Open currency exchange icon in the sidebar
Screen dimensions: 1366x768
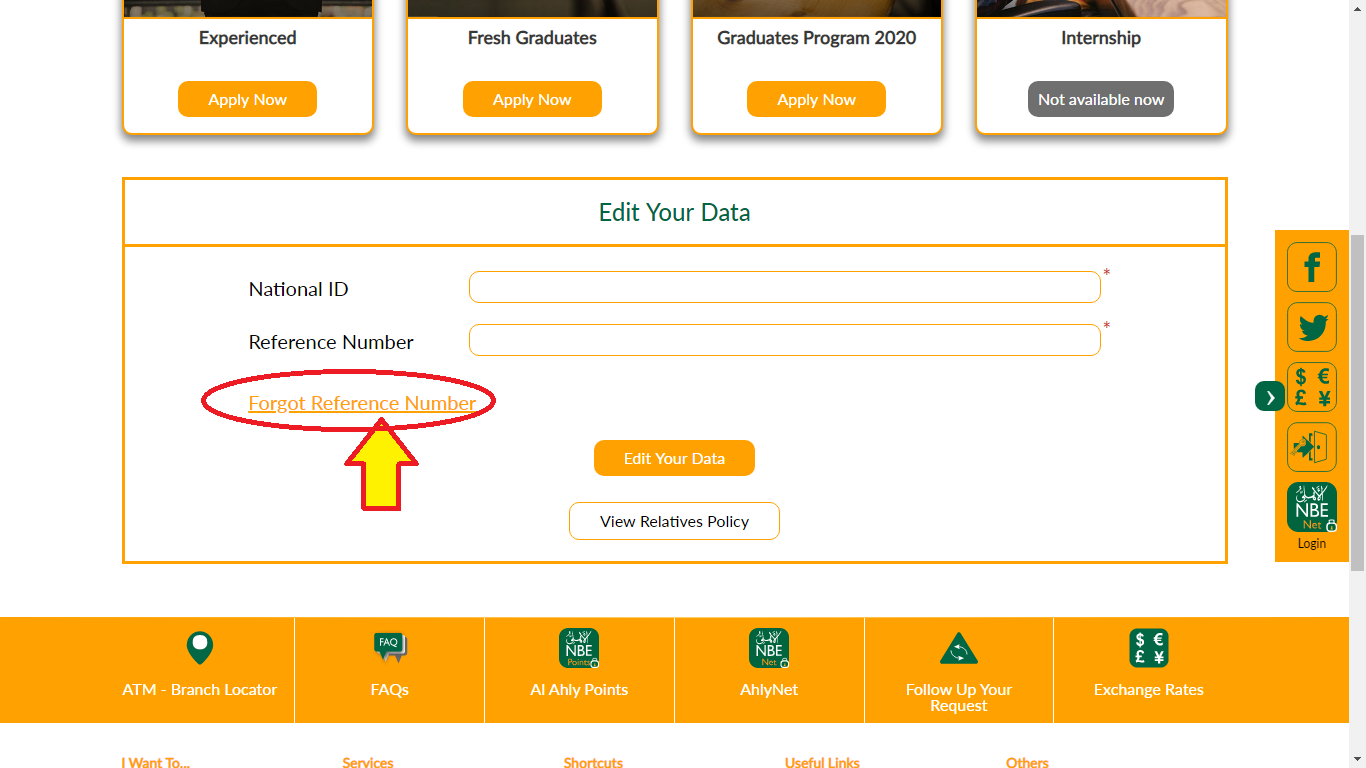1311,387
